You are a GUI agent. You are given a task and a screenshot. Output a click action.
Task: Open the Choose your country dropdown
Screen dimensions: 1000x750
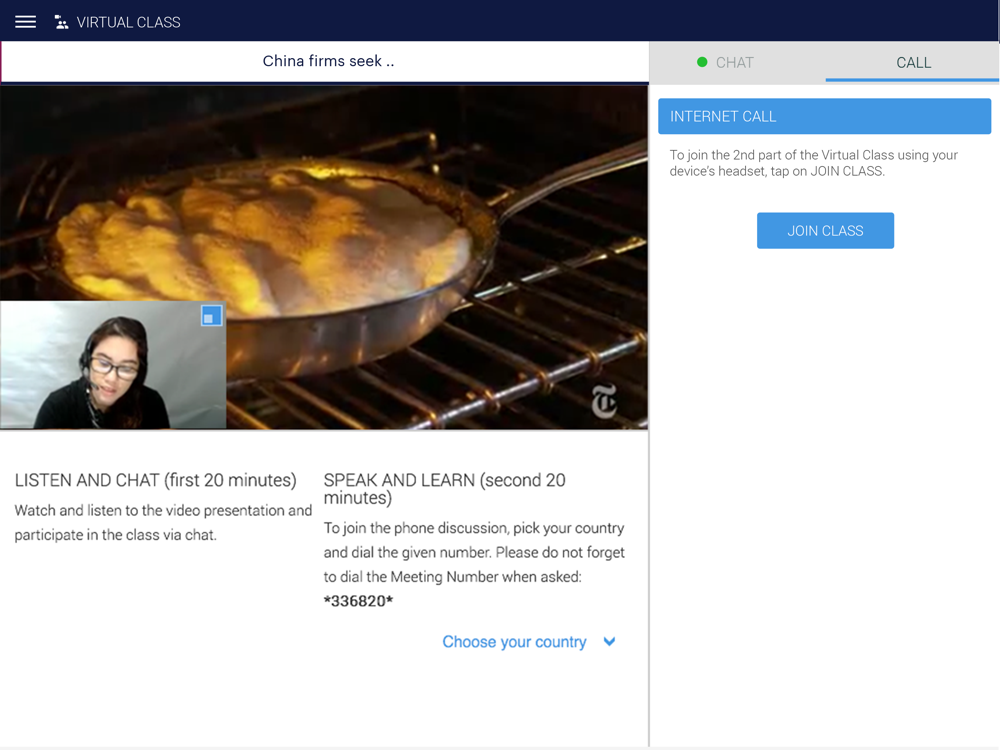tap(514, 642)
